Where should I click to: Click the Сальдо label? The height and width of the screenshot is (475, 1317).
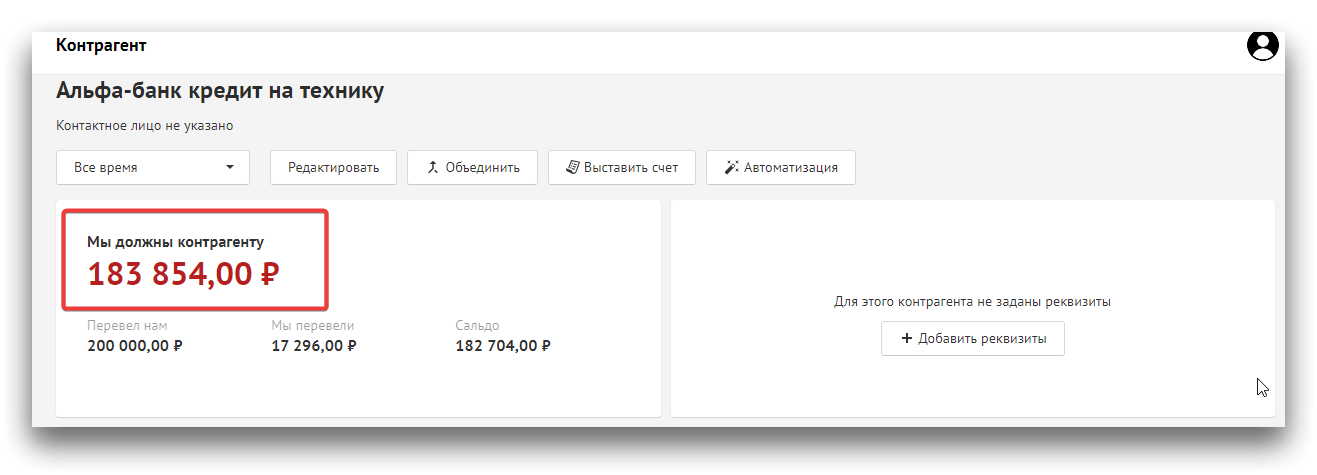point(477,326)
